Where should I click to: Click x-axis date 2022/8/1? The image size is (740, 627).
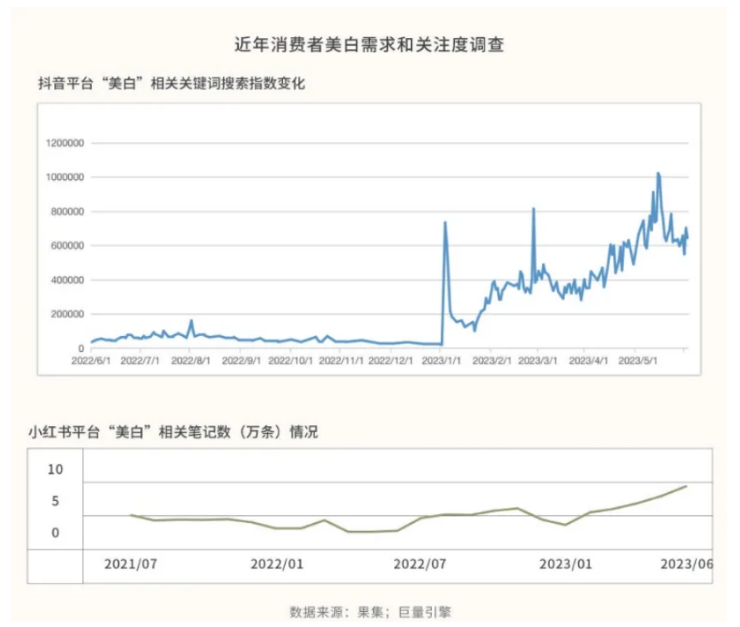click(191, 361)
